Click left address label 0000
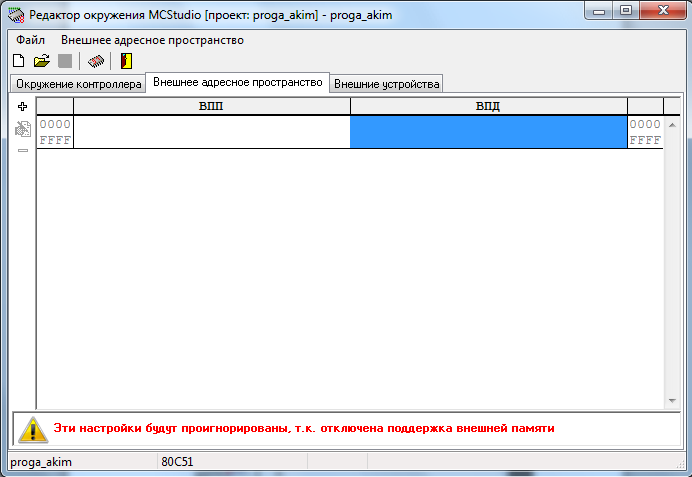692x477 pixels. point(55,124)
